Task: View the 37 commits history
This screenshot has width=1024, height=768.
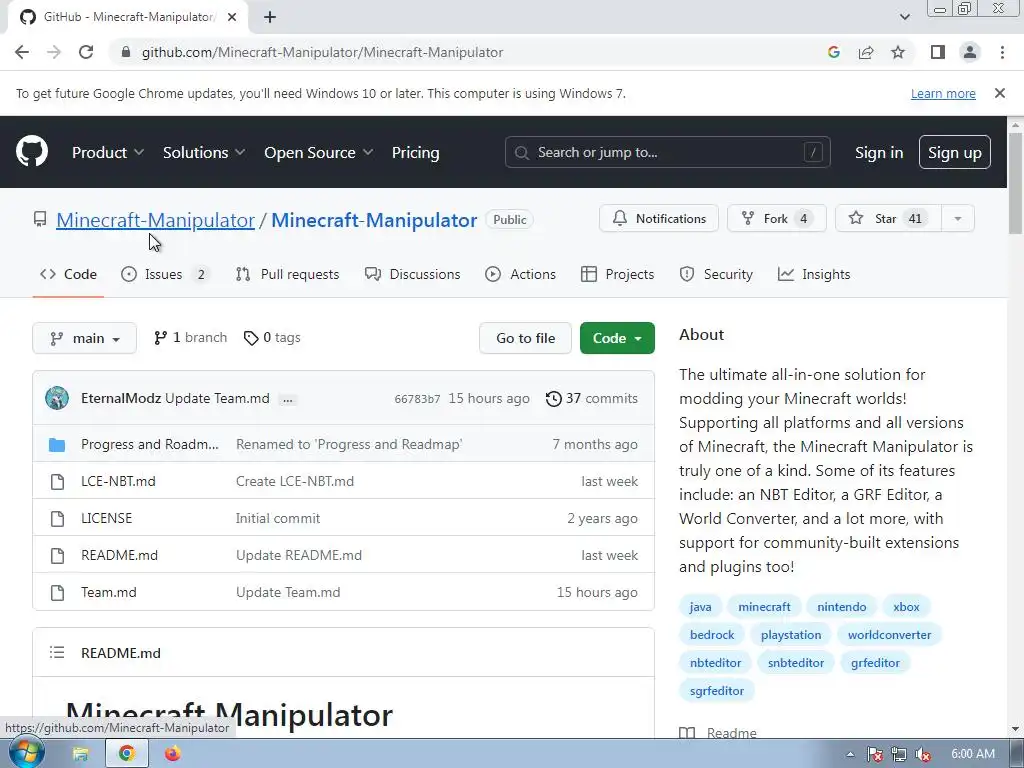Action: pyautogui.click(x=592, y=398)
